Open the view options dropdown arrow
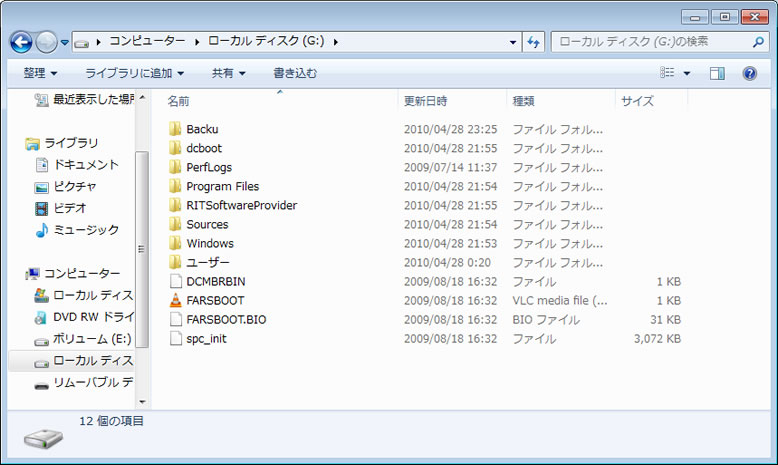Image resolution: width=778 pixels, height=465 pixels. pos(687,73)
